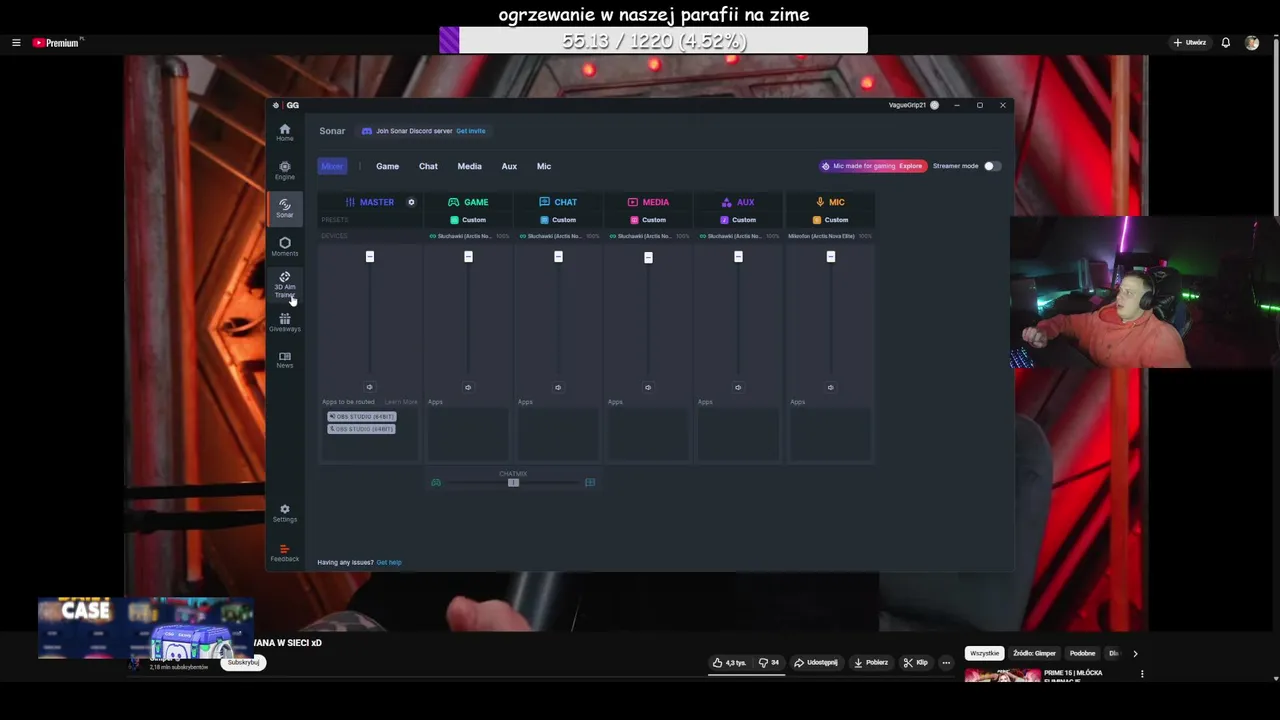Viewport: 1280px width, 720px height.
Task: Open Master channel settings gear
Action: click(411, 202)
